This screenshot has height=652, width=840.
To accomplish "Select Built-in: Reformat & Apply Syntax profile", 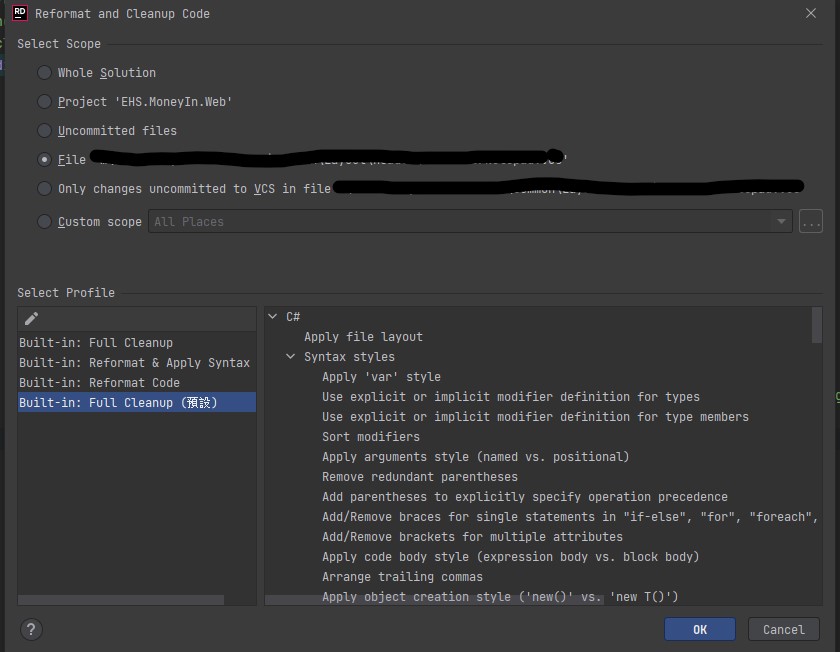I will tap(137, 363).
